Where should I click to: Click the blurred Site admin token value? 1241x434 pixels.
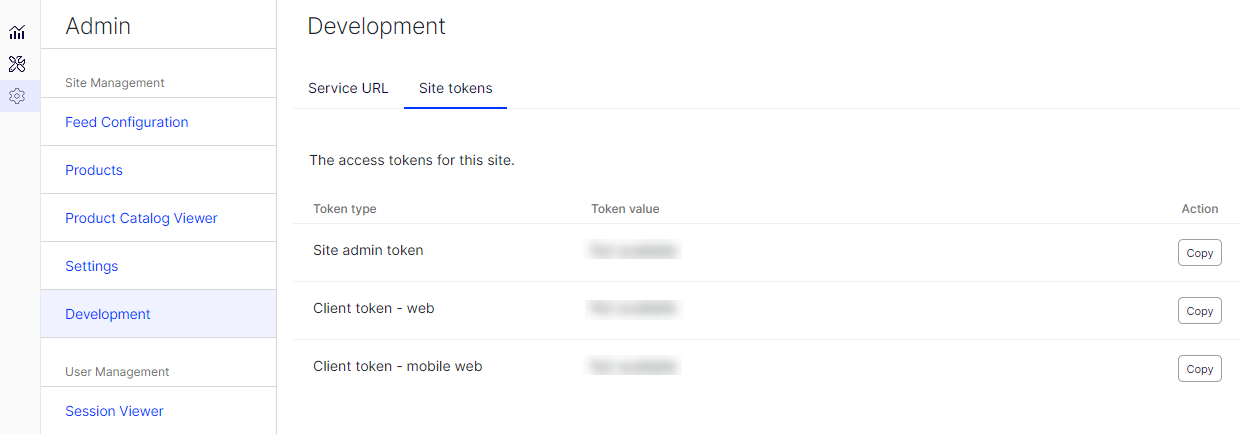click(634, 250)
